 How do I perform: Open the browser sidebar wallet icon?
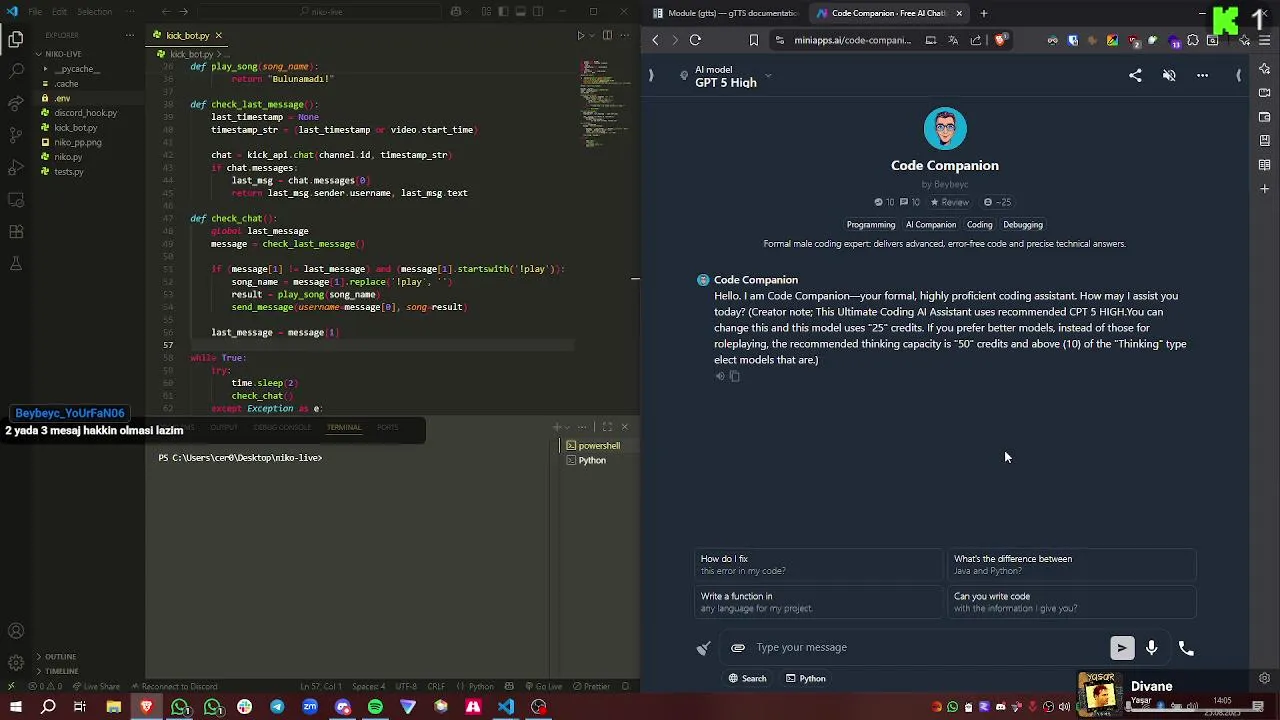pos(1265,117)
